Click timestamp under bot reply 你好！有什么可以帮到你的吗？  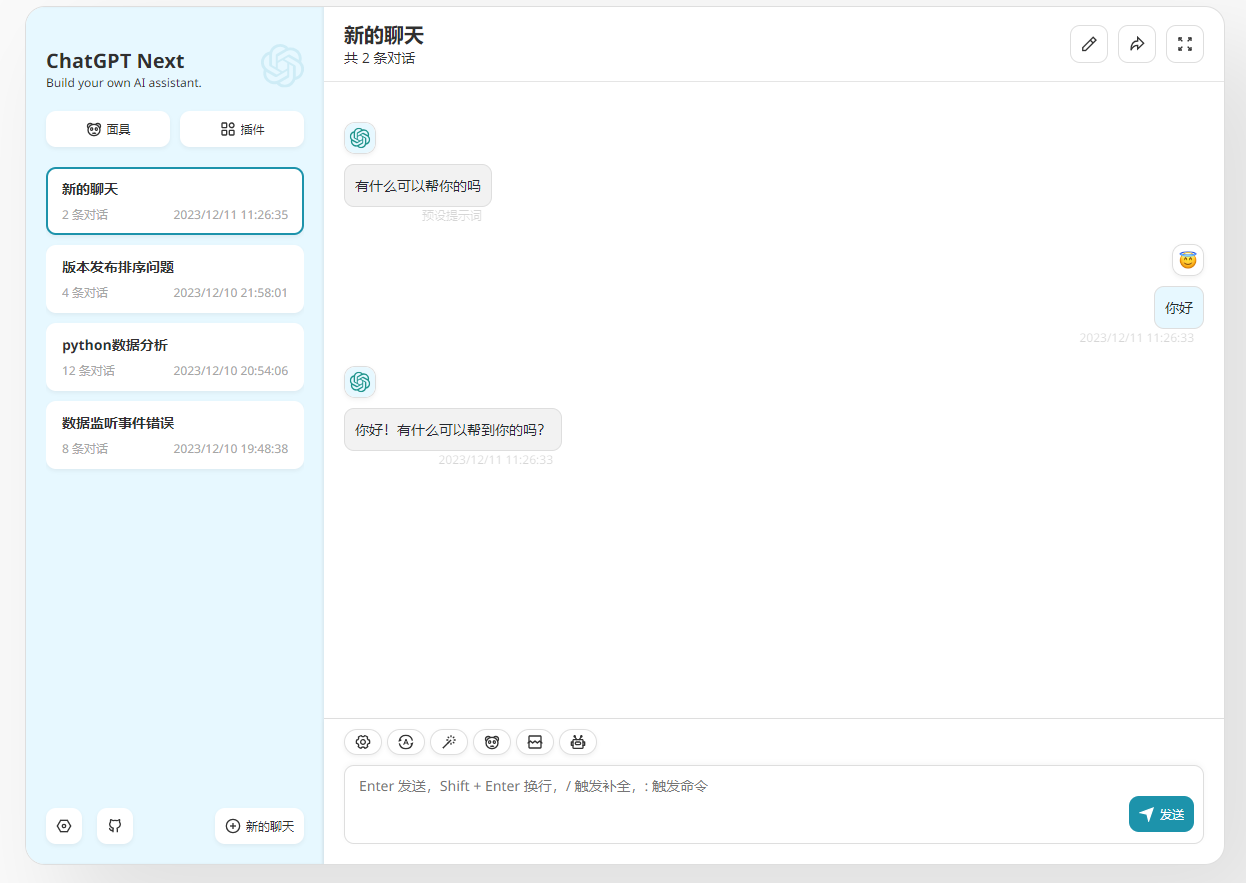click(x=496, y=460)
